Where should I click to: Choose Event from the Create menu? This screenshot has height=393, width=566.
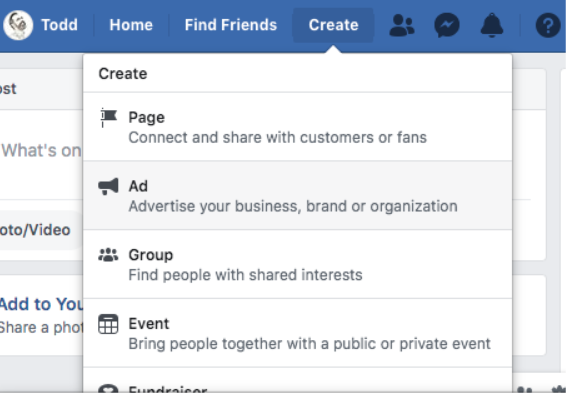point(297,333)
